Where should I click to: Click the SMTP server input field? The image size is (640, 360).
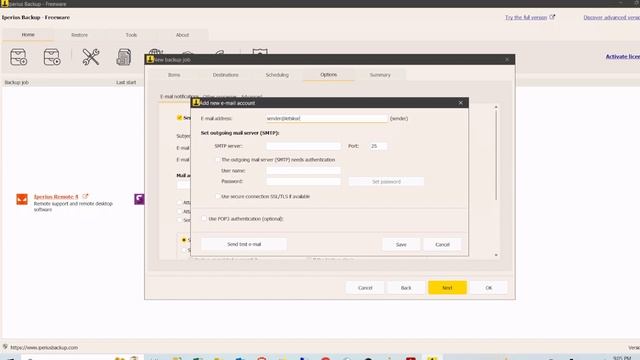(x=303, y=146)
